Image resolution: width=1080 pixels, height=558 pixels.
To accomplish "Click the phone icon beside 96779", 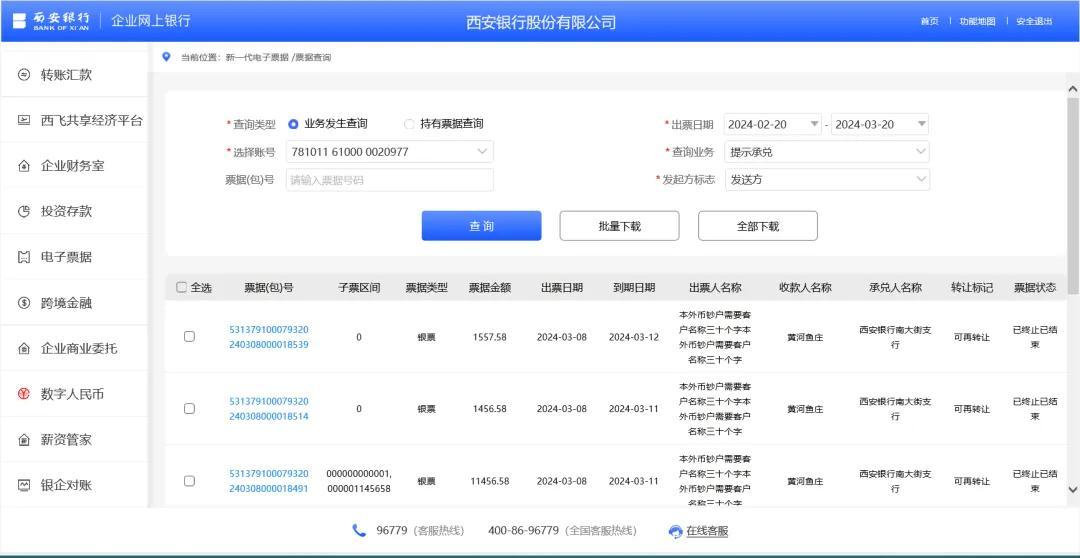I will point(359,530).
